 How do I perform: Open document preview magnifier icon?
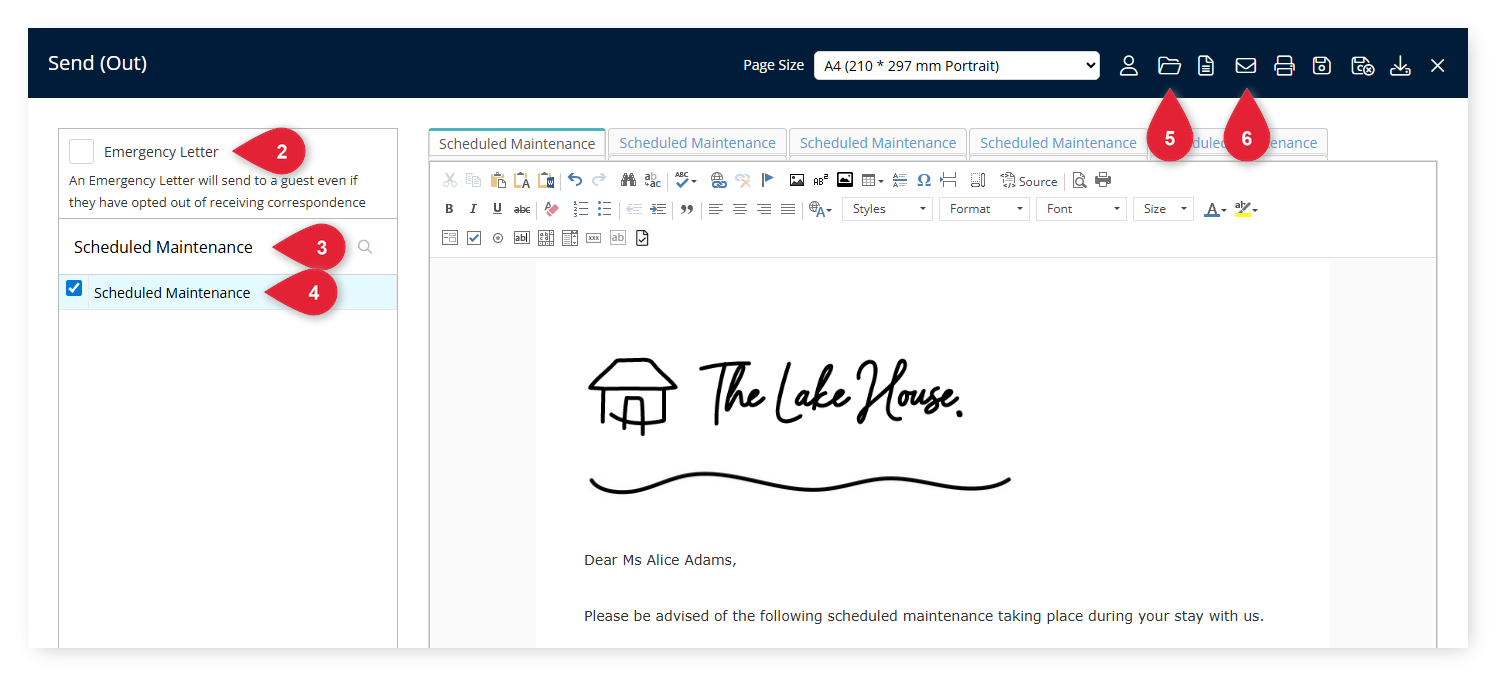[1079, 180]
